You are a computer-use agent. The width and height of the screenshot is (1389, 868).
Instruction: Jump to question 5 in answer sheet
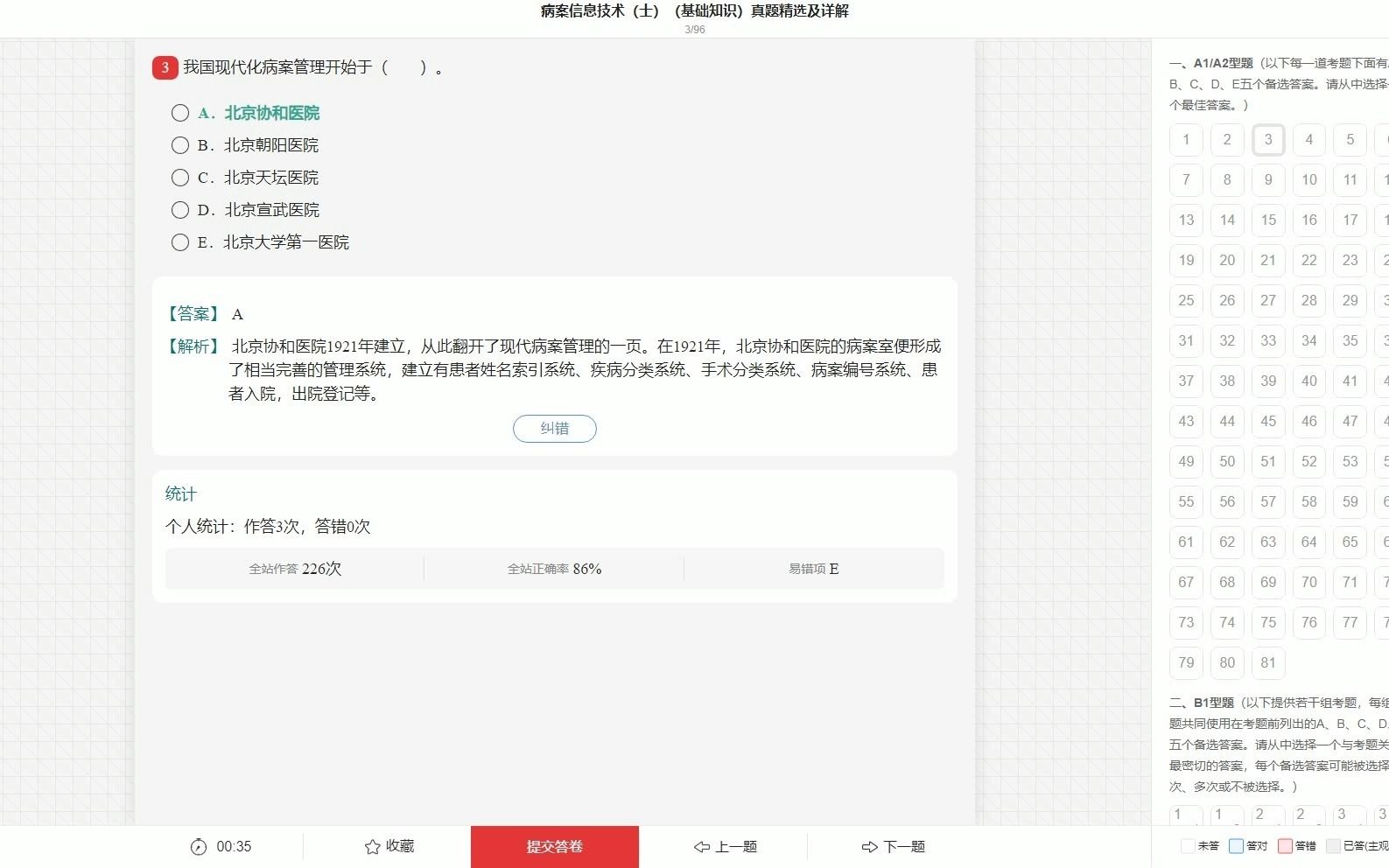pyautogui.click(x=1350, y=140)
